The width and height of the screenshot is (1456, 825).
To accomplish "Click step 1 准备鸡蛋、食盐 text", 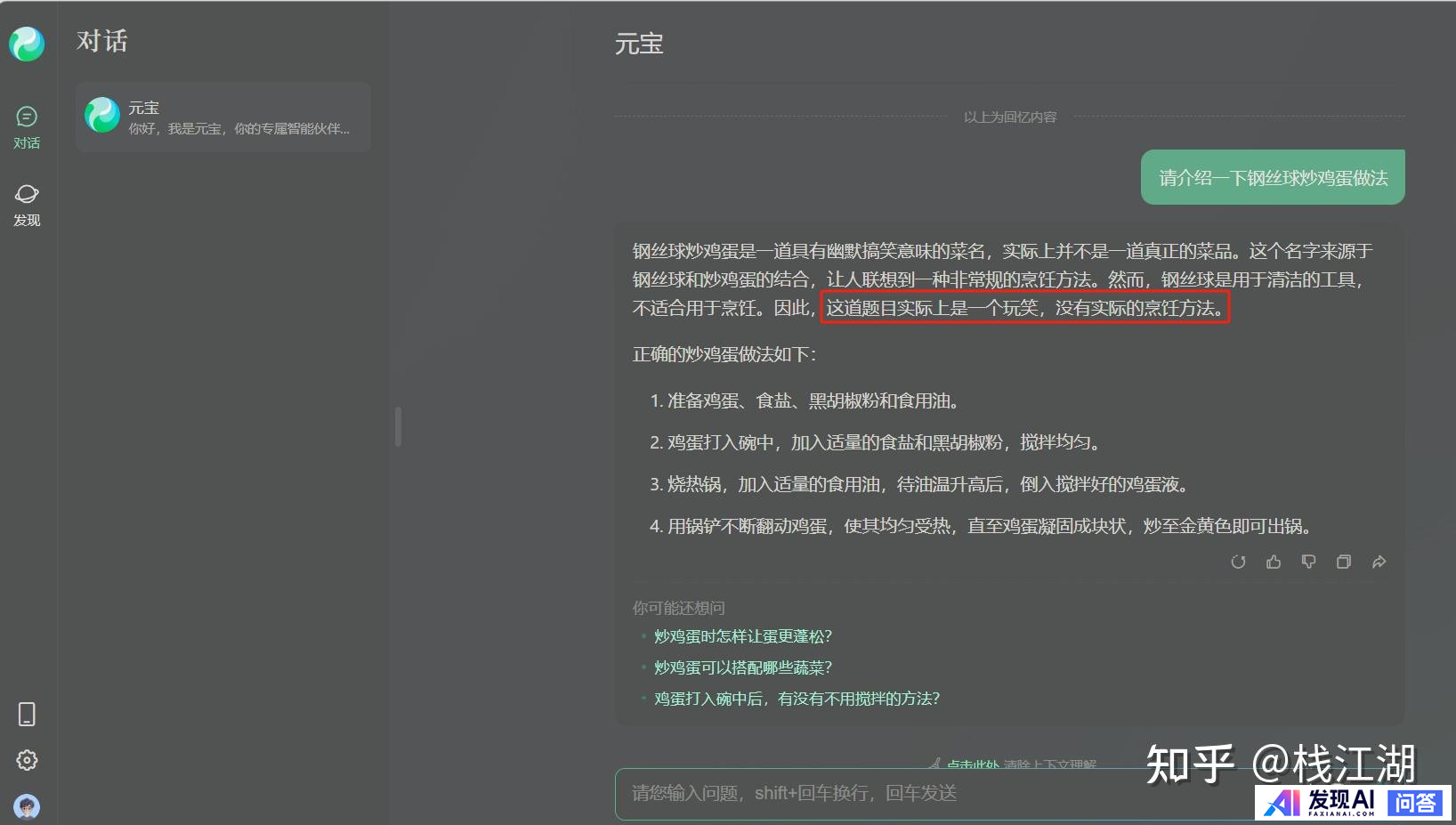I will [x=807, y=400].
